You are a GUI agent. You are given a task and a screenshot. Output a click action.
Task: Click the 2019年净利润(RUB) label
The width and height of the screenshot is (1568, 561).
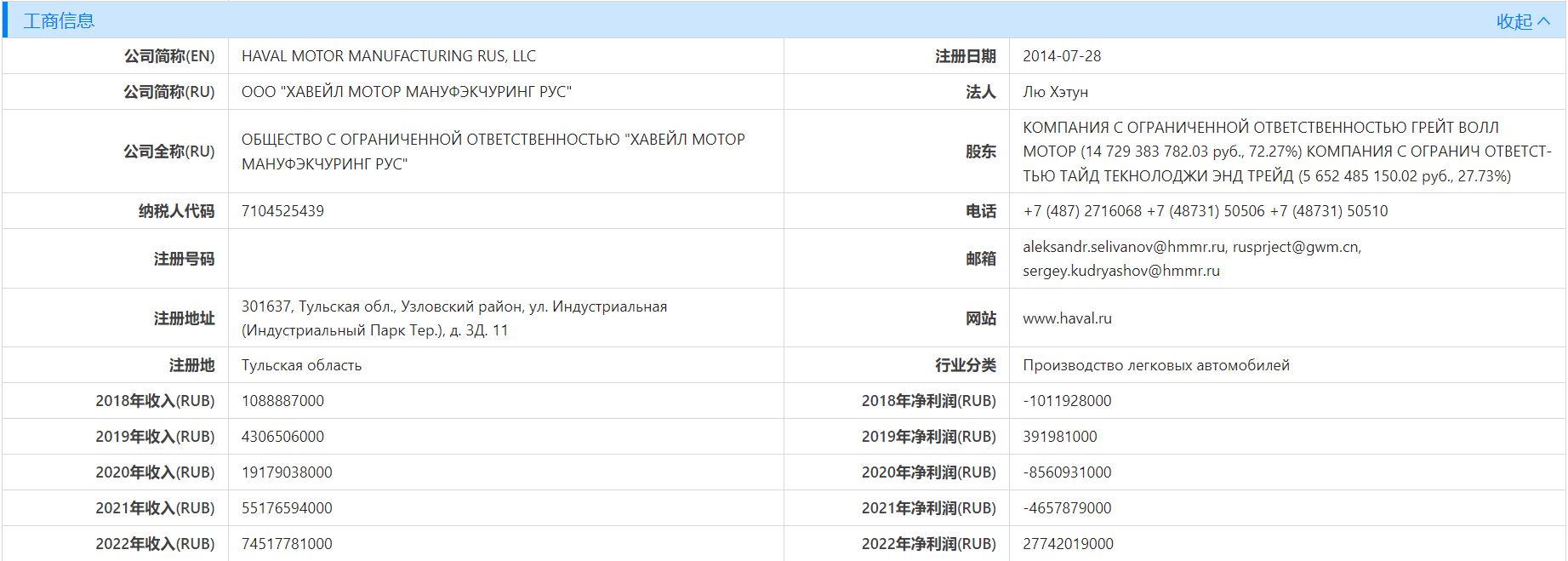click(x=929, y=437)
